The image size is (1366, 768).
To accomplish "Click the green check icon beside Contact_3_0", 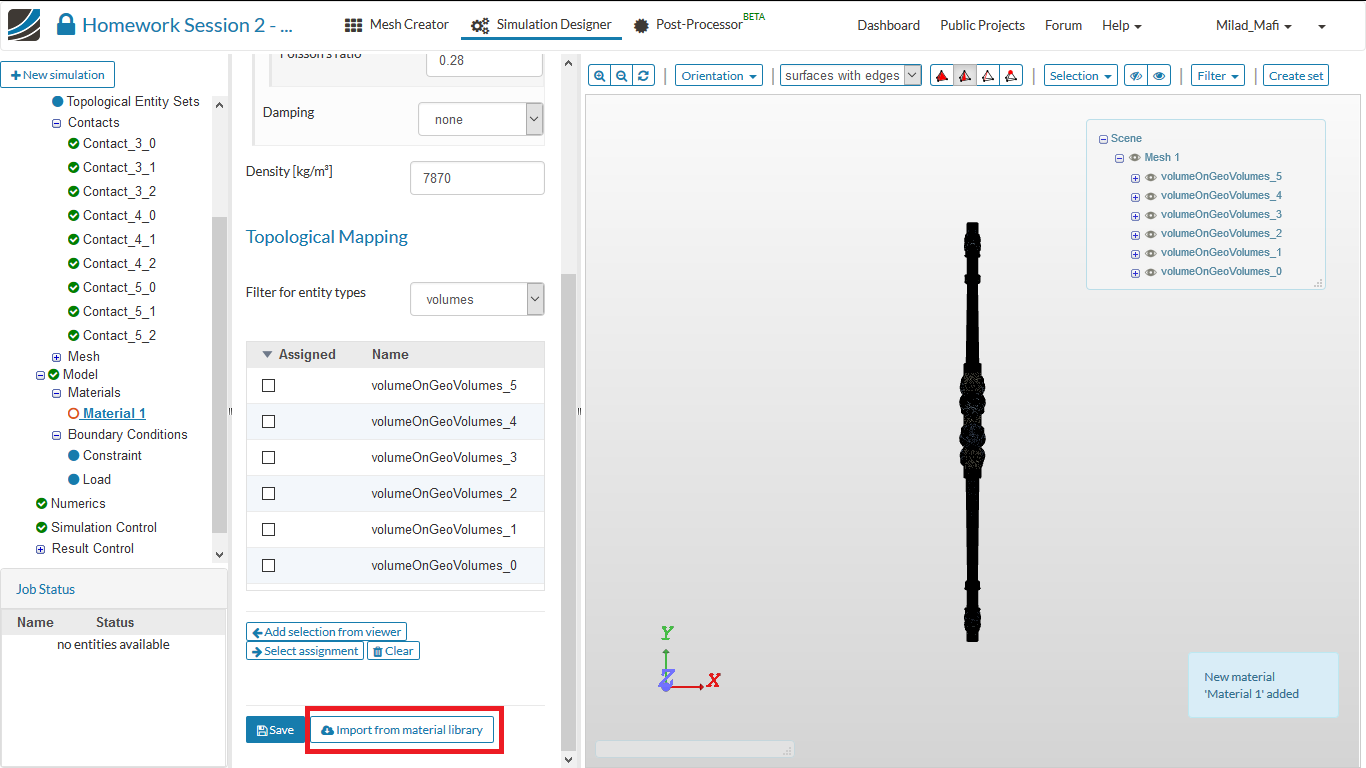I will (74, 143).
